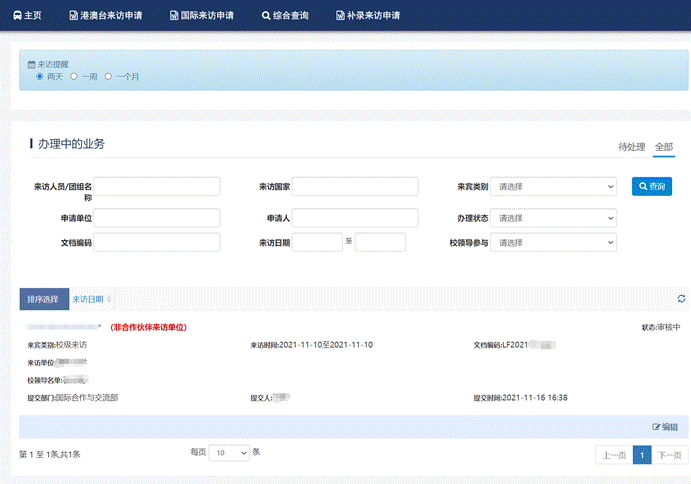Click the refresh icon in sort bar

click(681, 298)
